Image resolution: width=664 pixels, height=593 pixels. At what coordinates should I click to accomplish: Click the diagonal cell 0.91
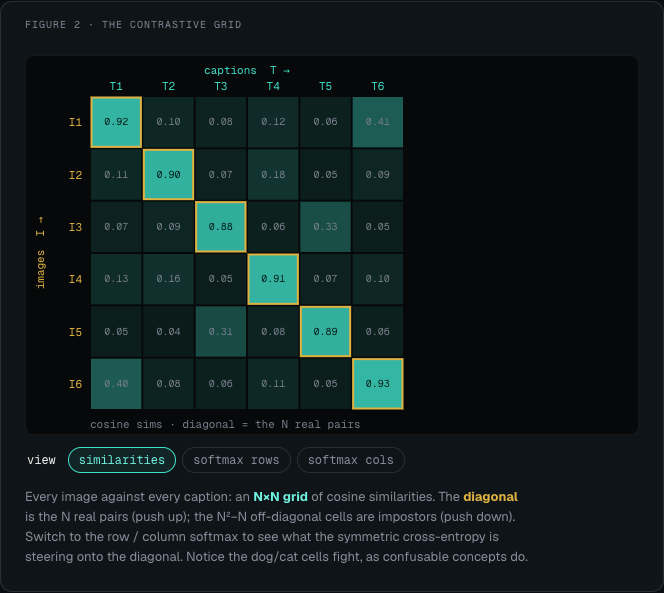[x=273, y=279]
